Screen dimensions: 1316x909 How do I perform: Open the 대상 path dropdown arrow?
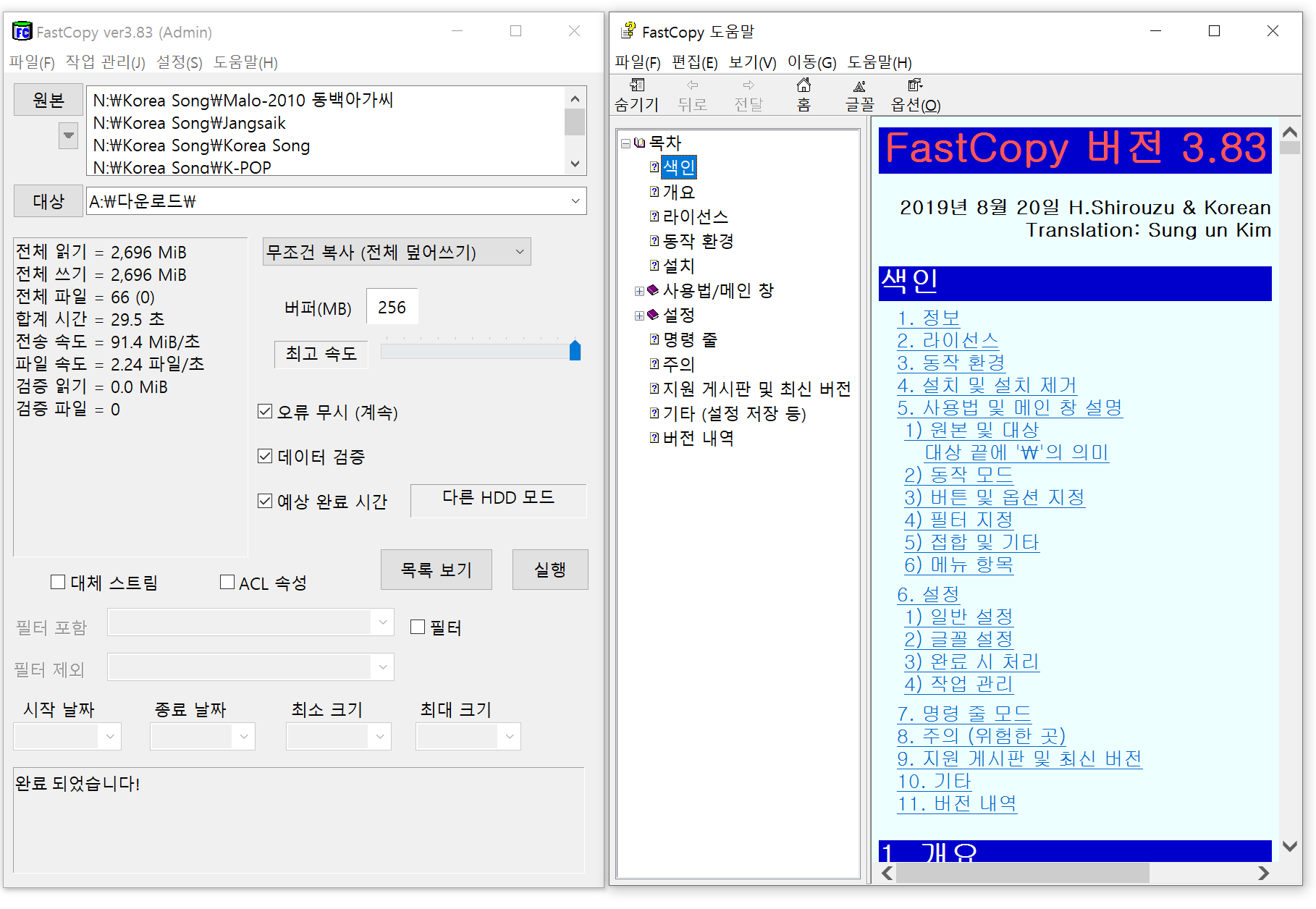[575, 201]
